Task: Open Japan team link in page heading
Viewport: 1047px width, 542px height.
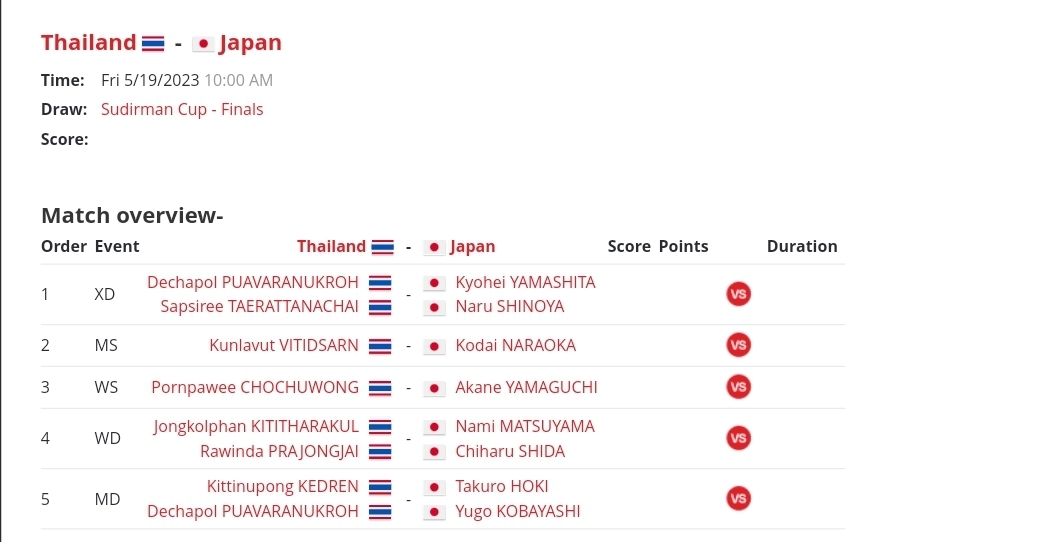Action: (250, 43)
